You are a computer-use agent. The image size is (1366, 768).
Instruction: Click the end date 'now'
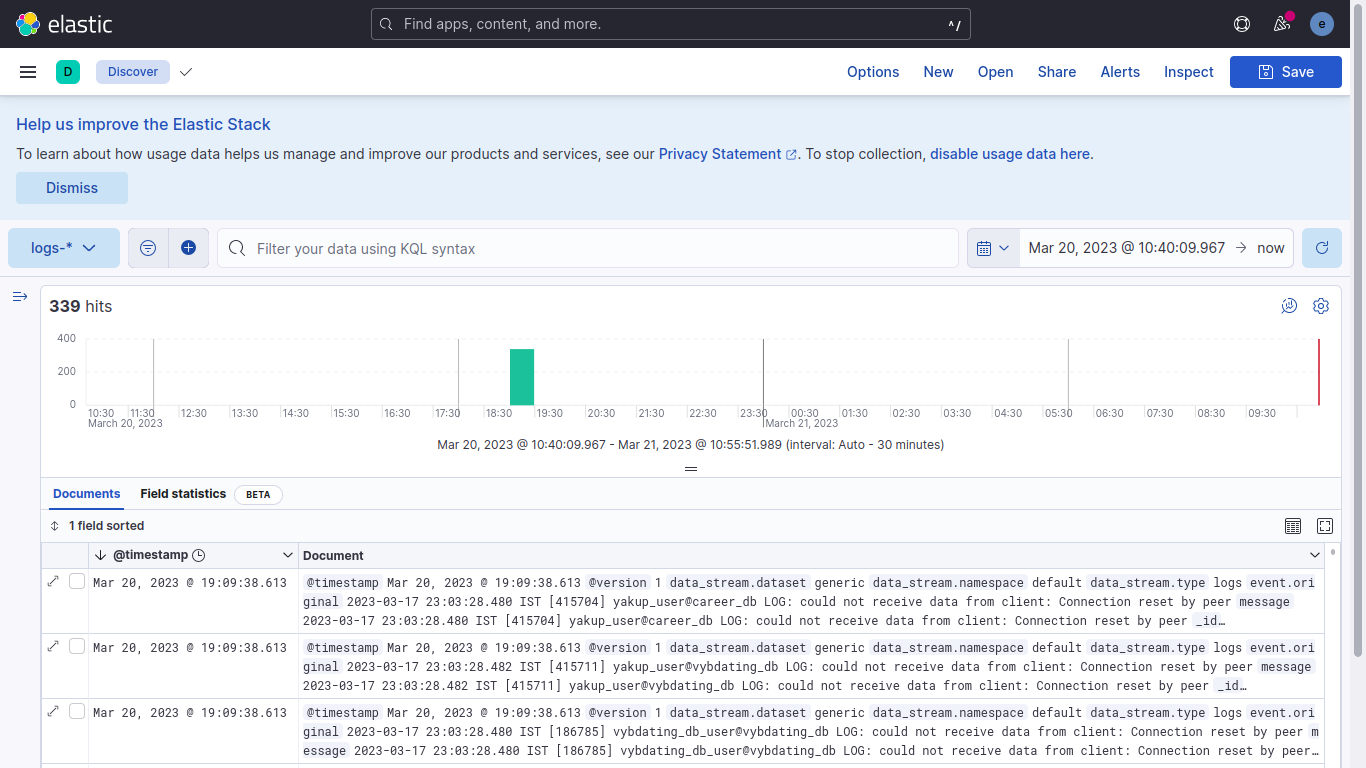click(x=1271, y=248)
